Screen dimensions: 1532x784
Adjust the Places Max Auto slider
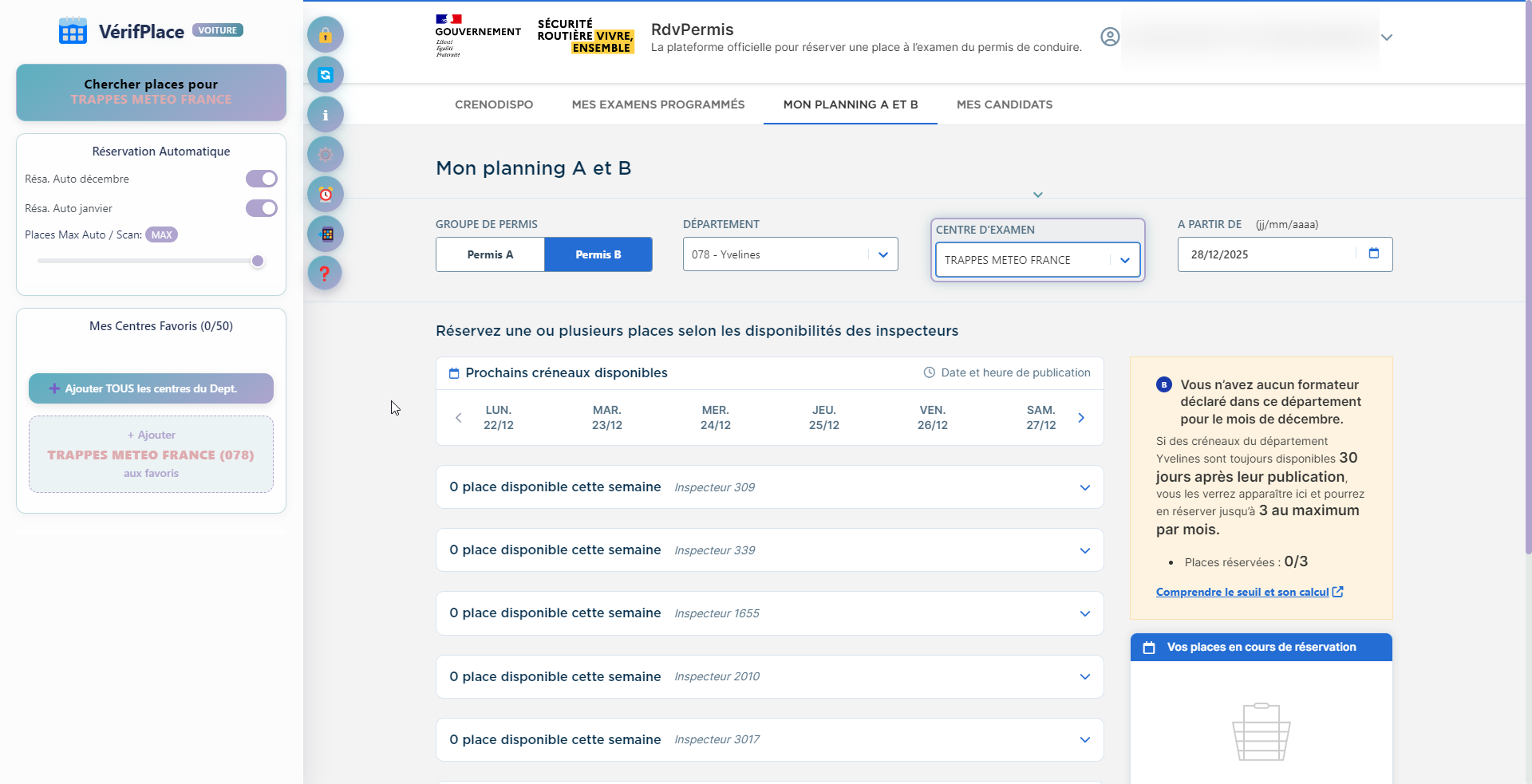257,260
